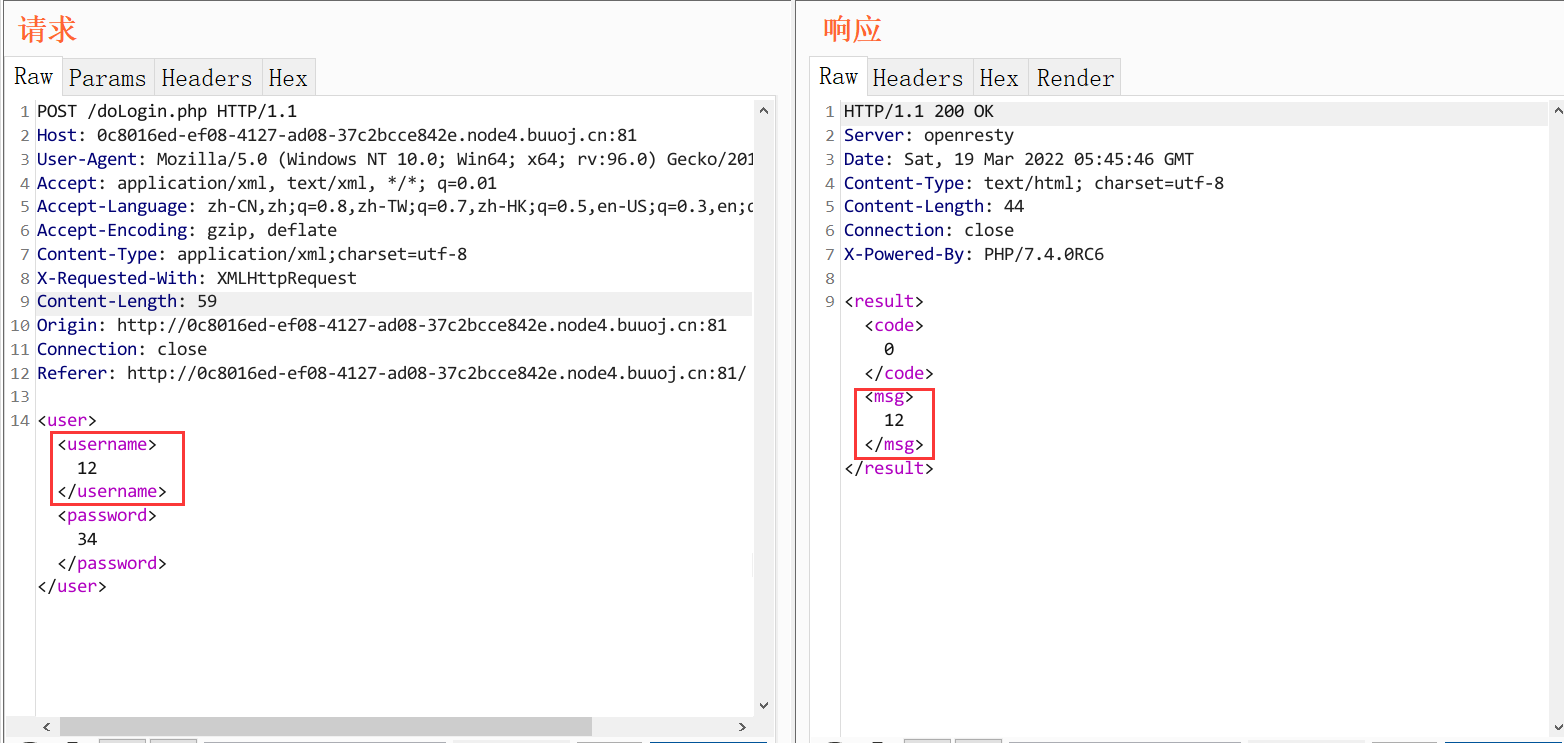Click password value 34
Image resolution: width=1564 pixels, height=743 pixels.
(x=87, y=539)
